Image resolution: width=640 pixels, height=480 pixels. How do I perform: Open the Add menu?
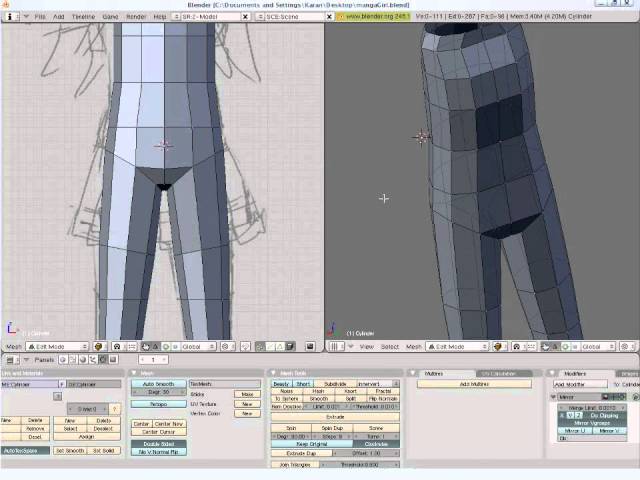[x=59, y=16]
